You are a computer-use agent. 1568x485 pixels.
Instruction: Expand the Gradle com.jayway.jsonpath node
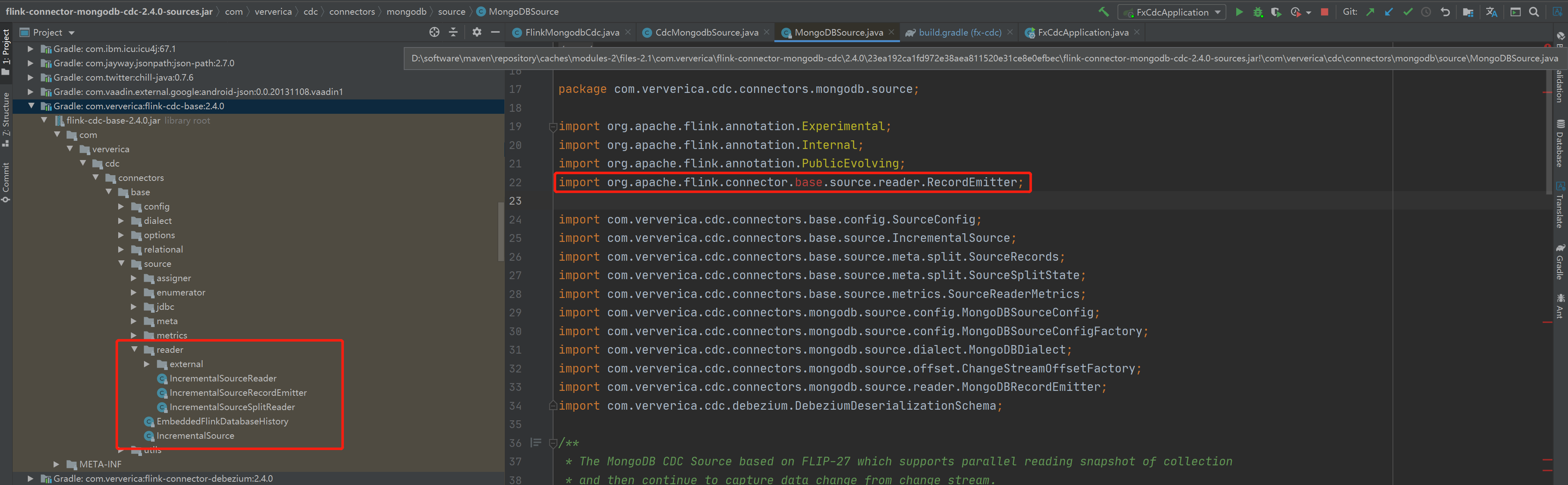(x=30, y=63)
